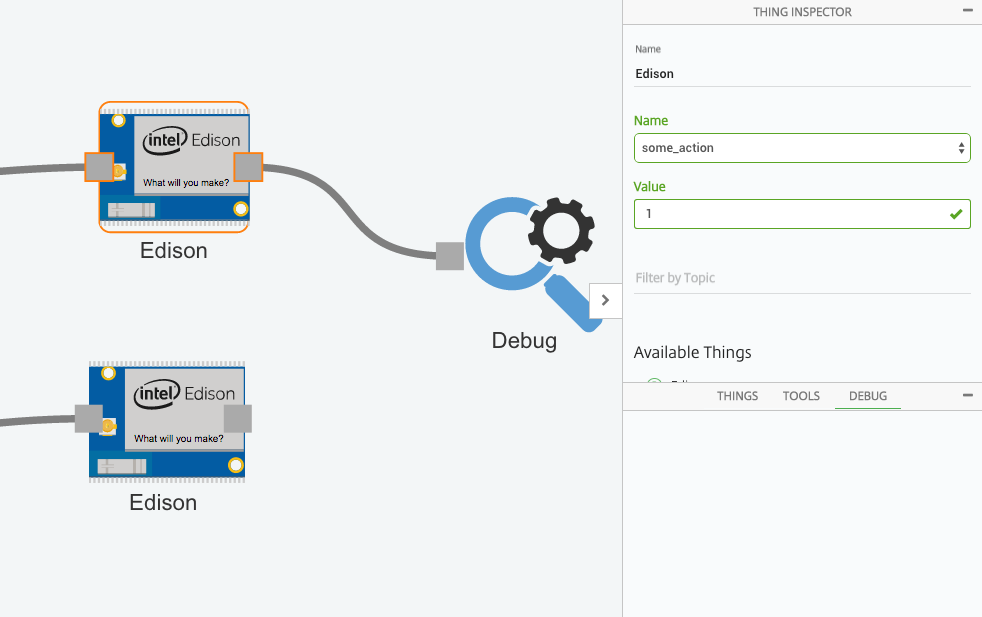Collapse the side panel using the chevron
This screenshot has height=617, width=982.
click(606, 301)
